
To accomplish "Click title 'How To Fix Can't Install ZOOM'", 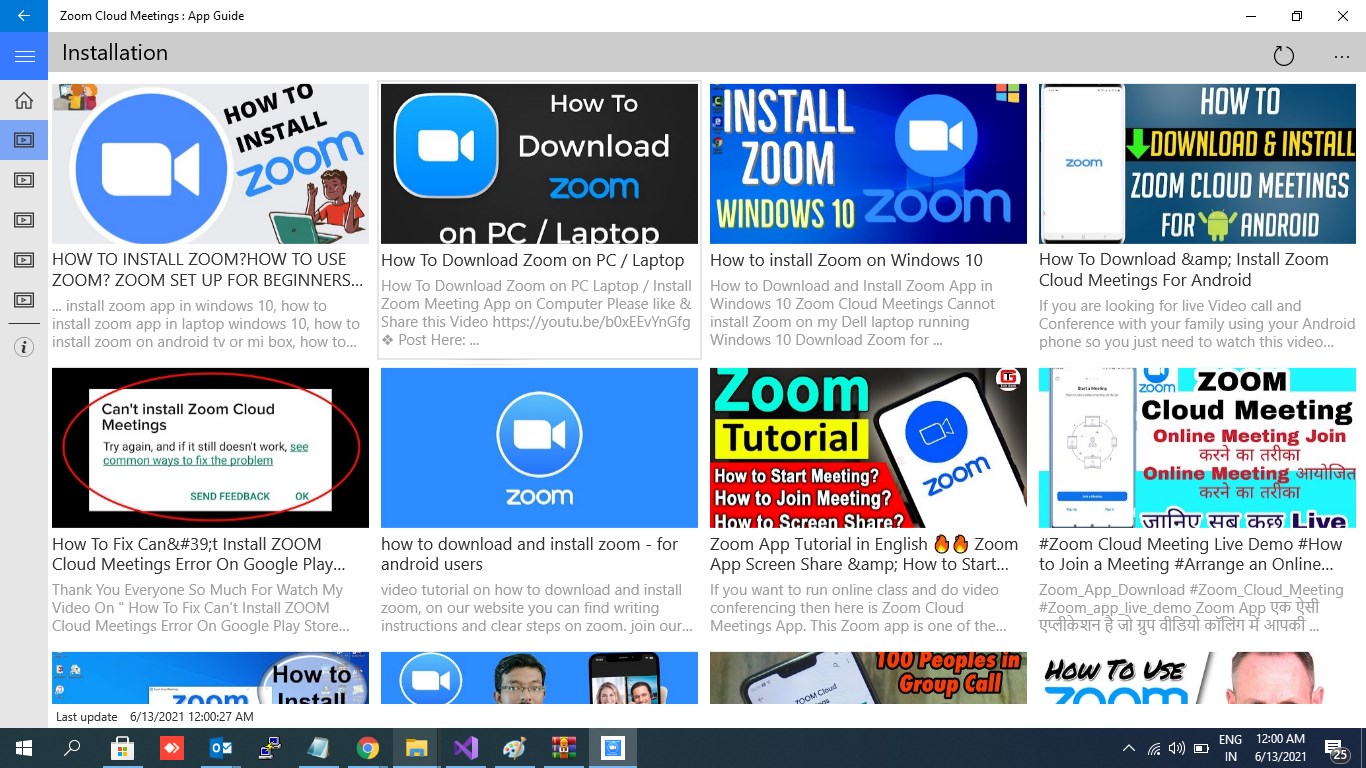I will [199, 554].
